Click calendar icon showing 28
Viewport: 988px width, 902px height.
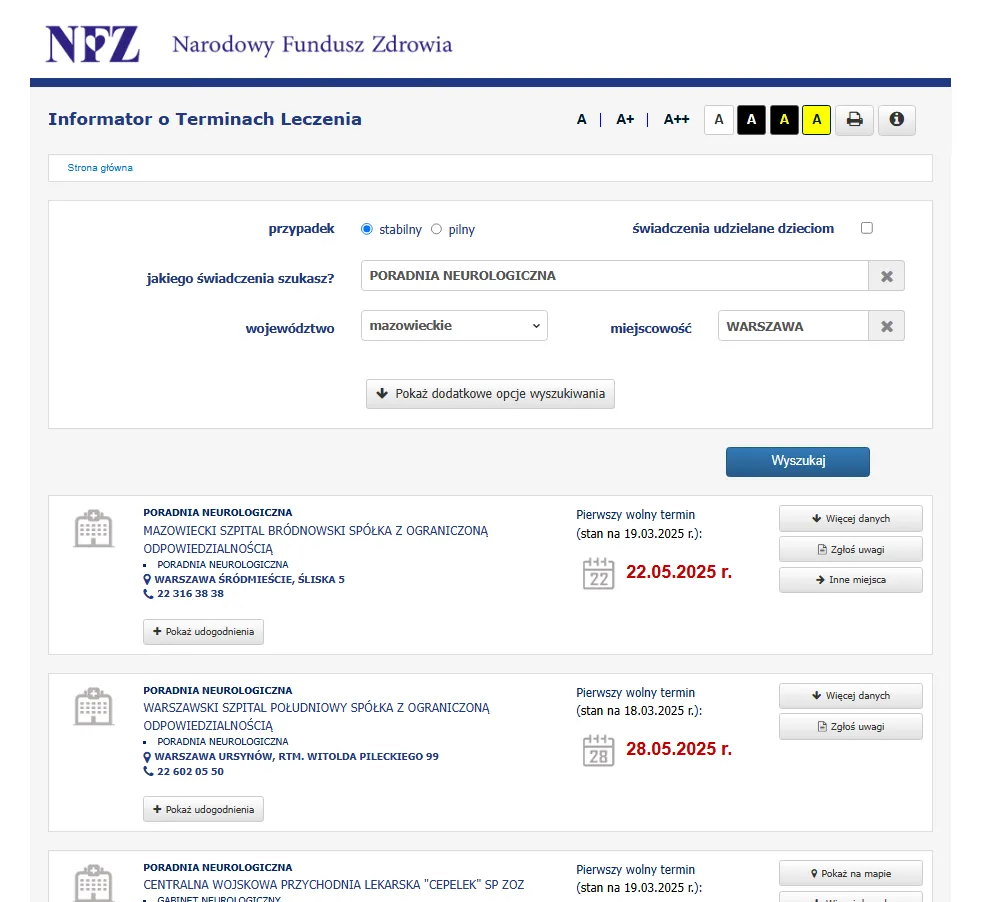598,750
